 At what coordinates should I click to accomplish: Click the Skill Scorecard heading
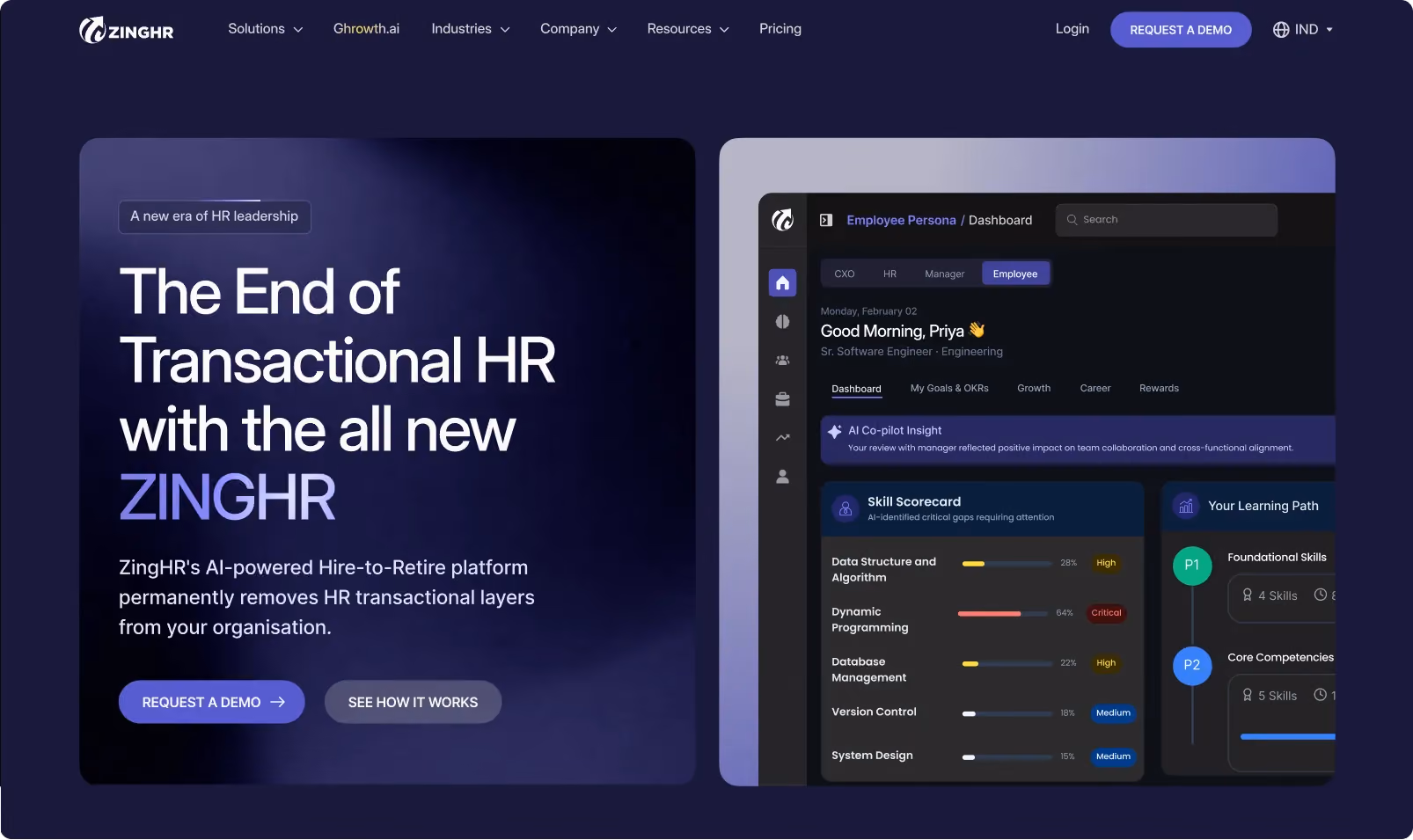pyautogui.click(x=914, y=502)
